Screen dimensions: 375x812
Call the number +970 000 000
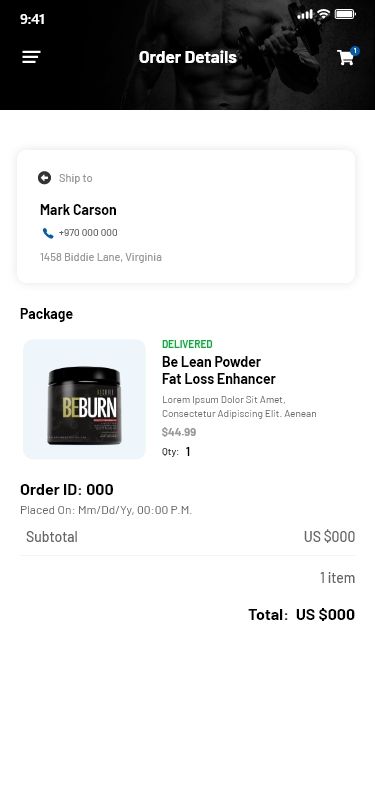pyautogui.click(x=88, y=233)
